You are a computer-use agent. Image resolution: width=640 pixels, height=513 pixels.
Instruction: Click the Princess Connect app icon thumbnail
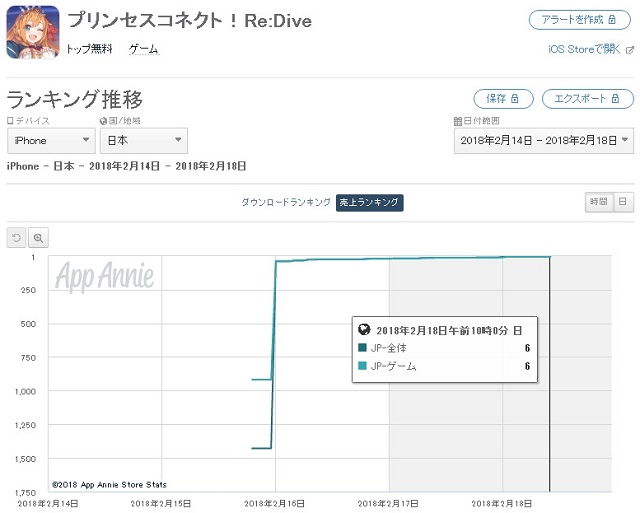click(x=32, y=32)
